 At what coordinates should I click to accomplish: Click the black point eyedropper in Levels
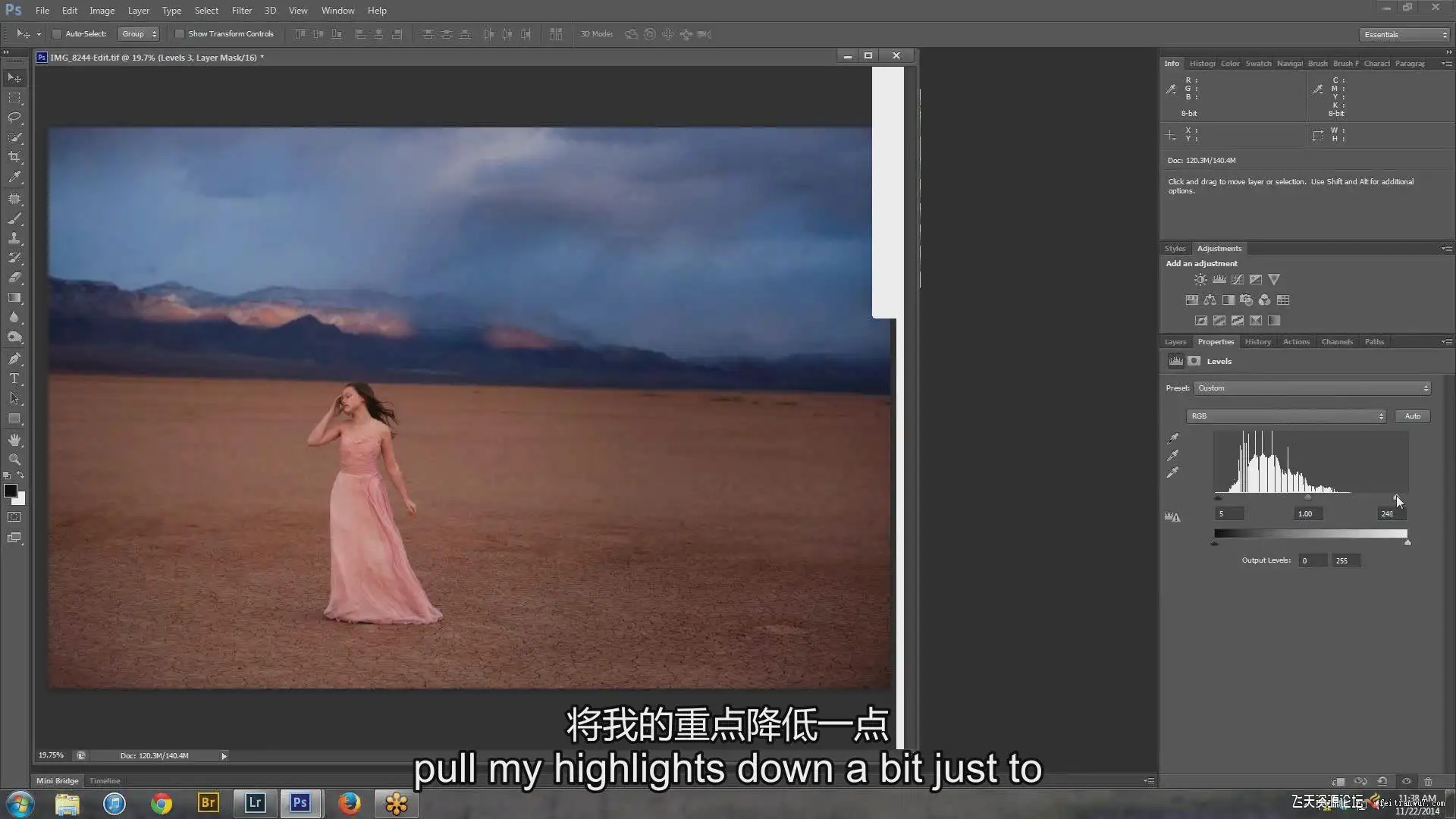[1173, 438]
